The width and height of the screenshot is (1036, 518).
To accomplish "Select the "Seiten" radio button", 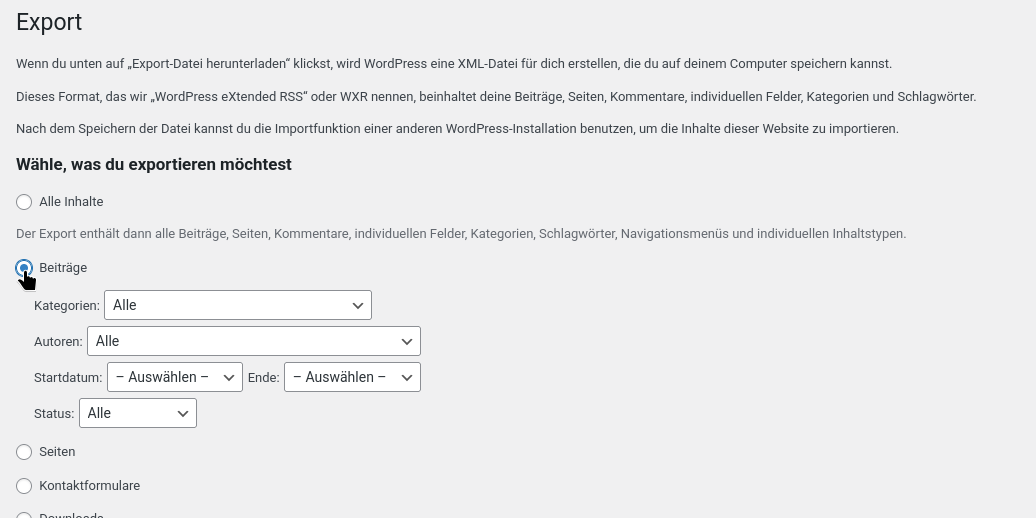I will [x=24, y=452].
